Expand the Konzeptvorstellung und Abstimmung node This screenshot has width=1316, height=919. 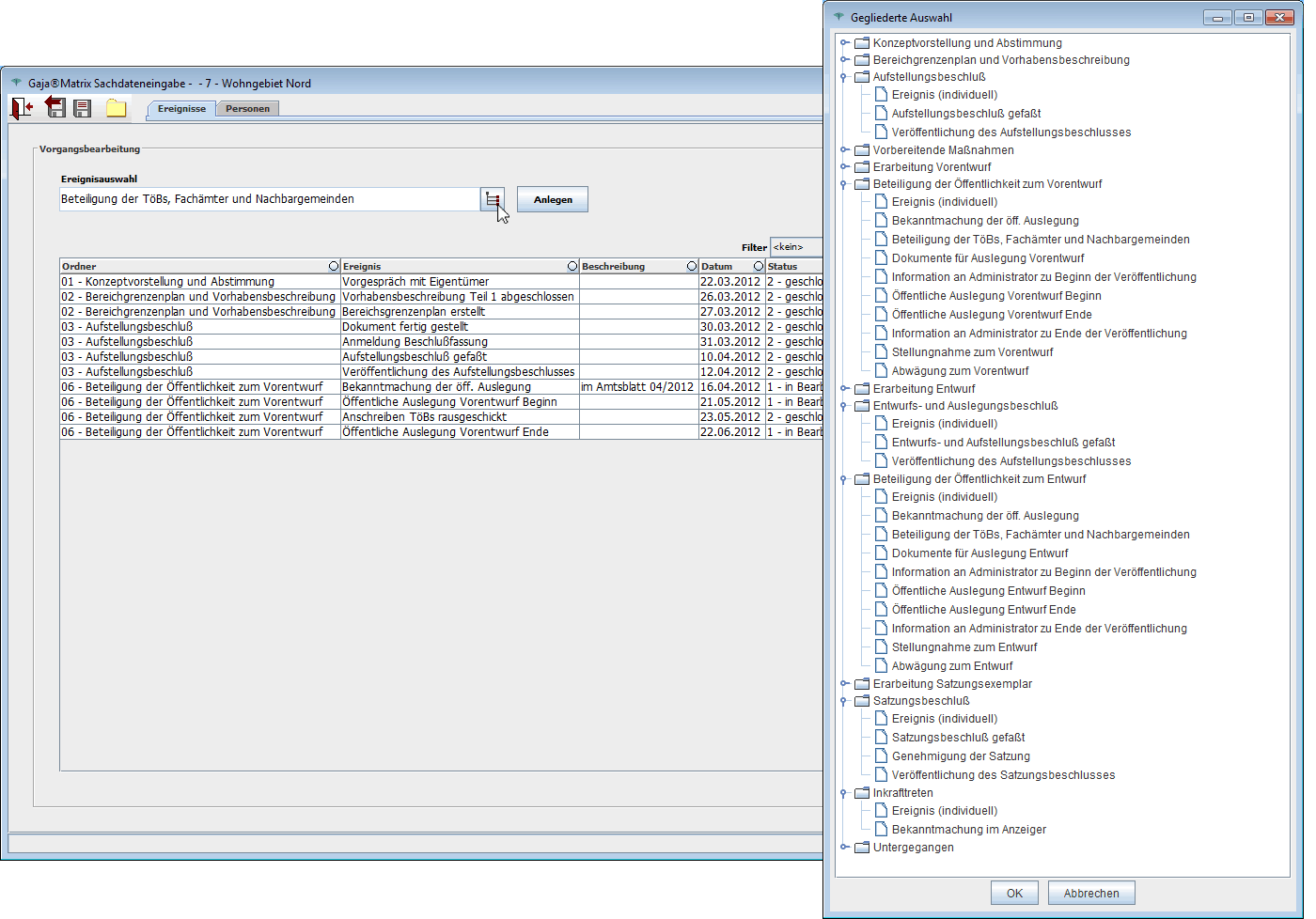(844, 43)
